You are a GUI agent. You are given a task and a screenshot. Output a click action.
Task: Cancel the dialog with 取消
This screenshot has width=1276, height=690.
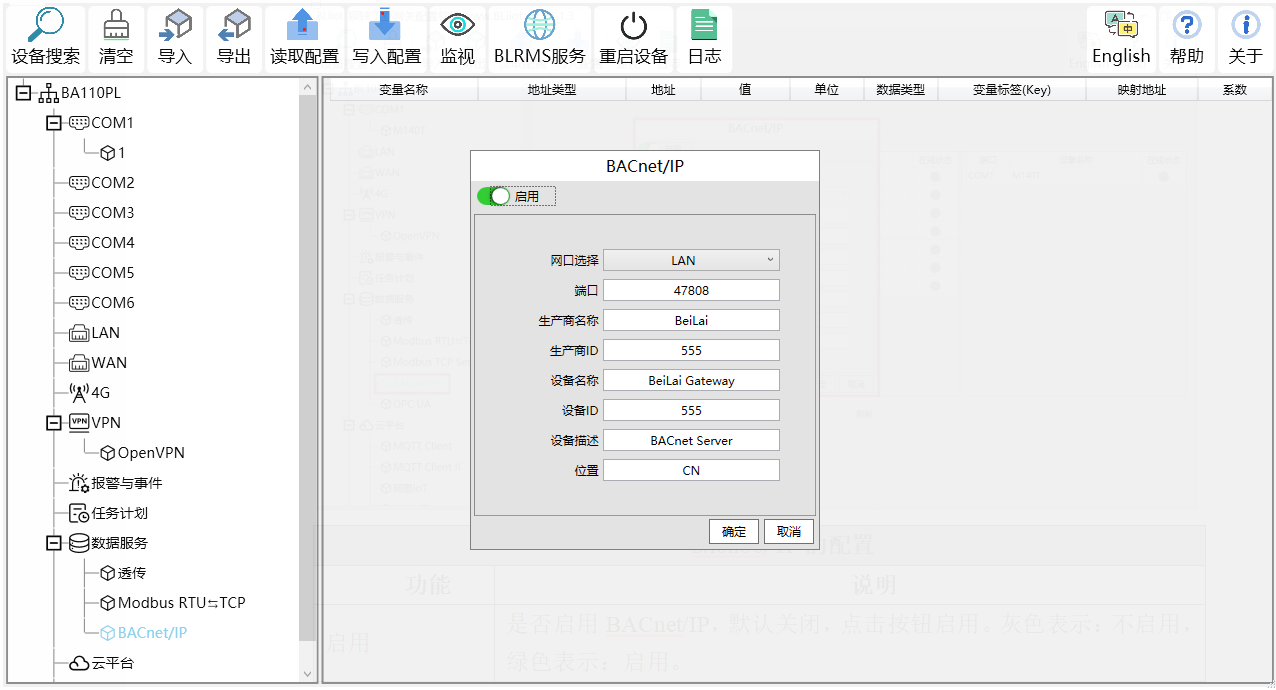pos(789,531)
